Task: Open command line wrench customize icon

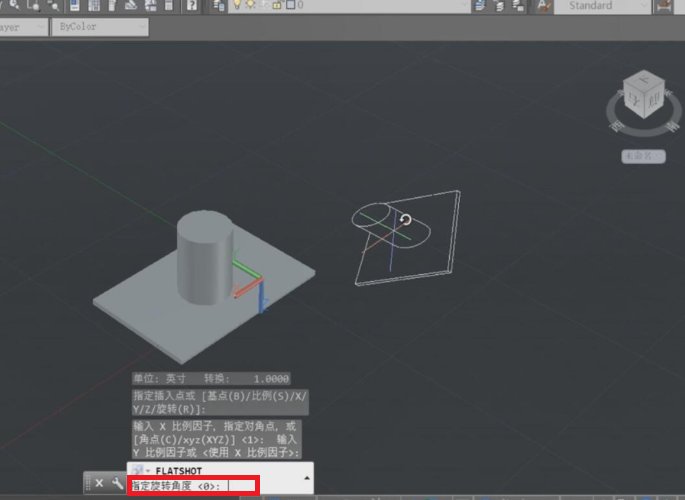Action: [117, 484]
